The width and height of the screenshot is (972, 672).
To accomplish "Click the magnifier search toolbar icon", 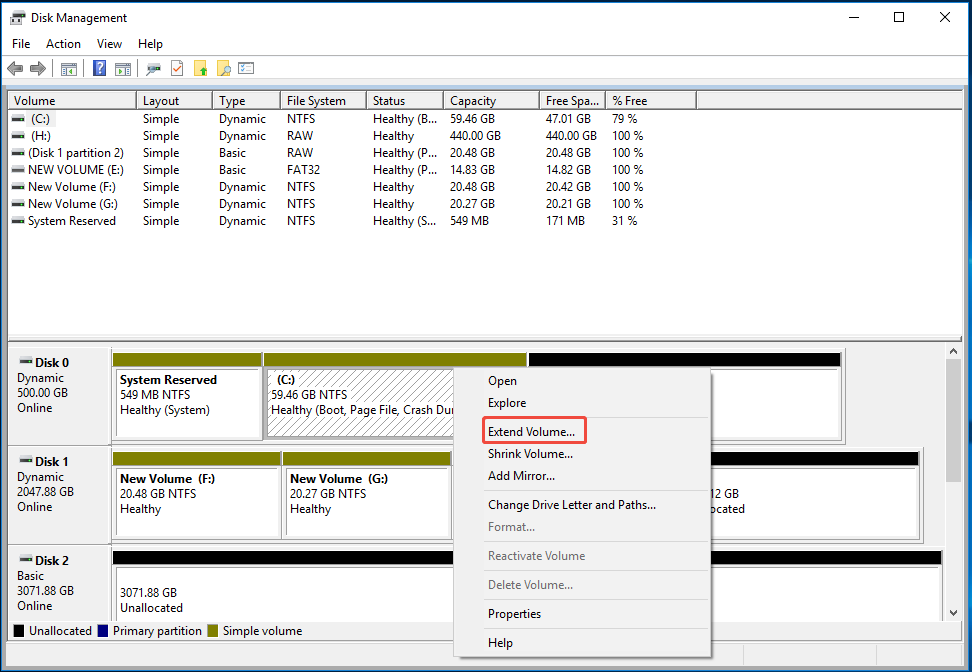I will (224, 69).
